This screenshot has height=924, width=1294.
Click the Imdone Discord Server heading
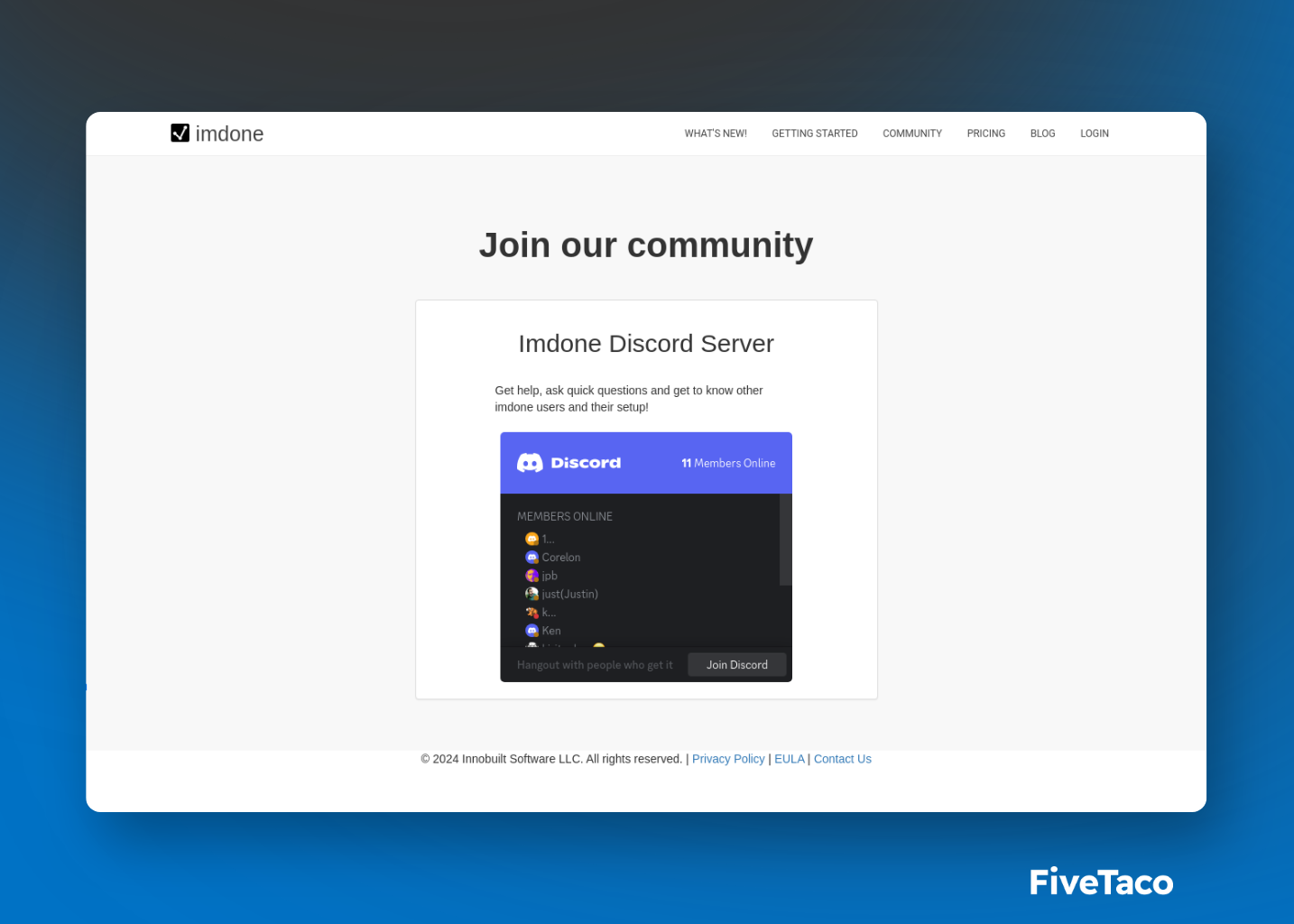646,344
